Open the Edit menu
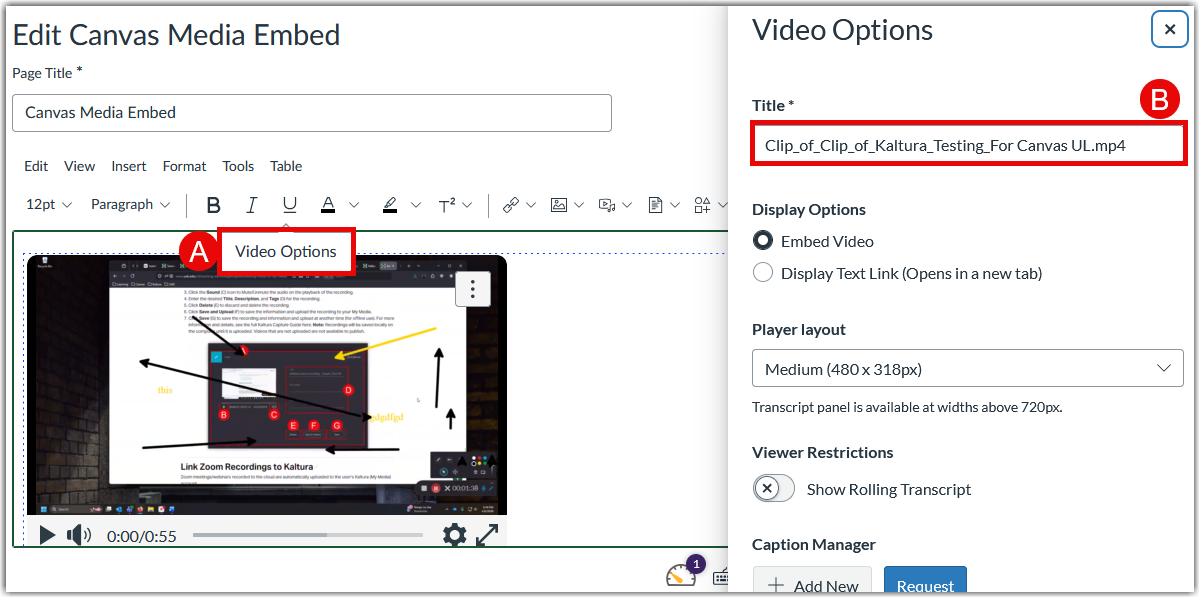This screenshot has height=598, width=1200. tap(36, 166)
